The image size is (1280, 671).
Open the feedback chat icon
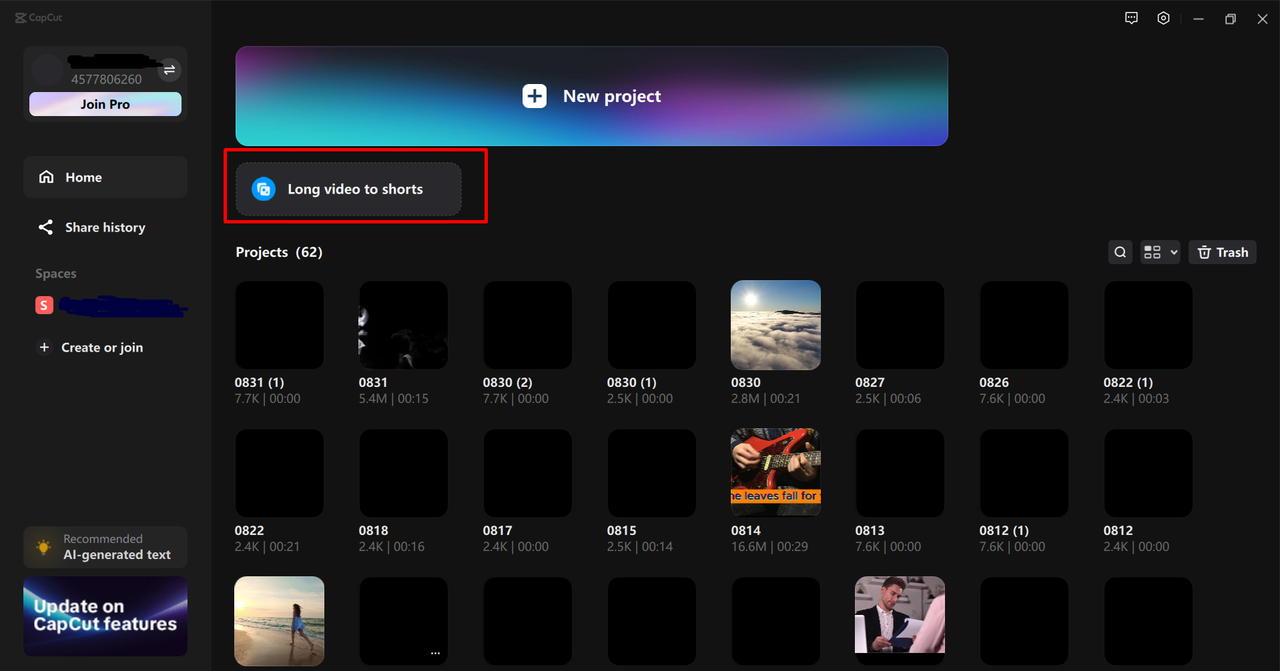(1131, 18)
